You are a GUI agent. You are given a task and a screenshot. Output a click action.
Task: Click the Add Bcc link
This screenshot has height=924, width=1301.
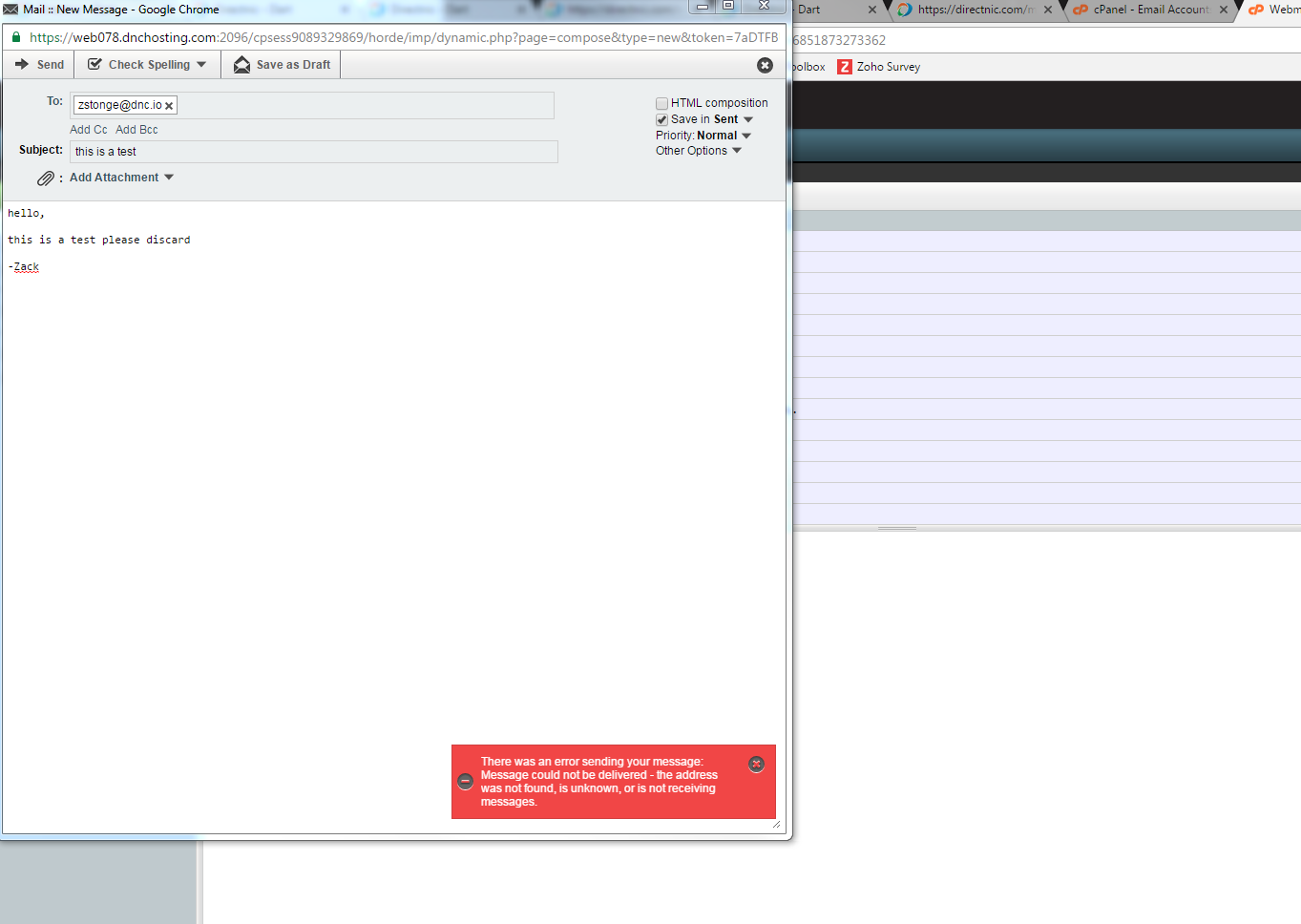136,130
